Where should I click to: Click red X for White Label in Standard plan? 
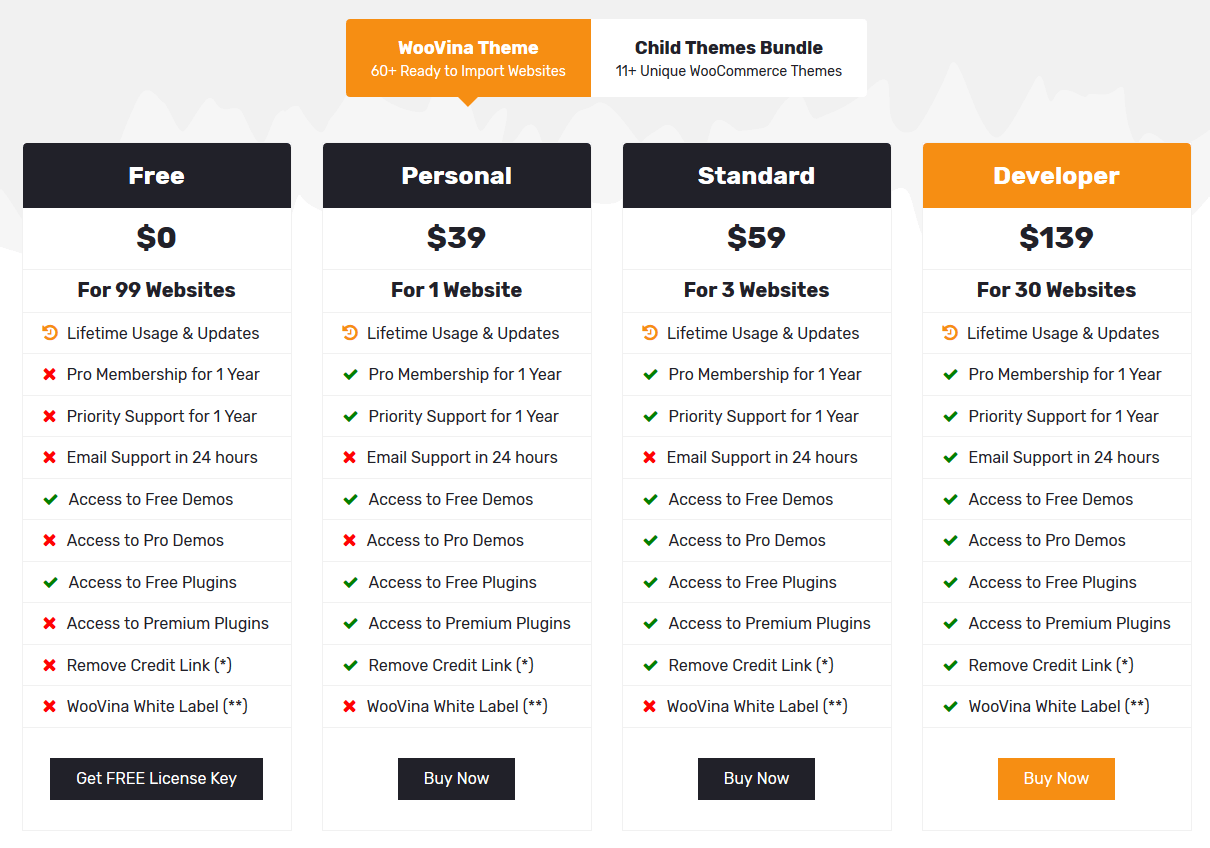[x=649, y=707]
